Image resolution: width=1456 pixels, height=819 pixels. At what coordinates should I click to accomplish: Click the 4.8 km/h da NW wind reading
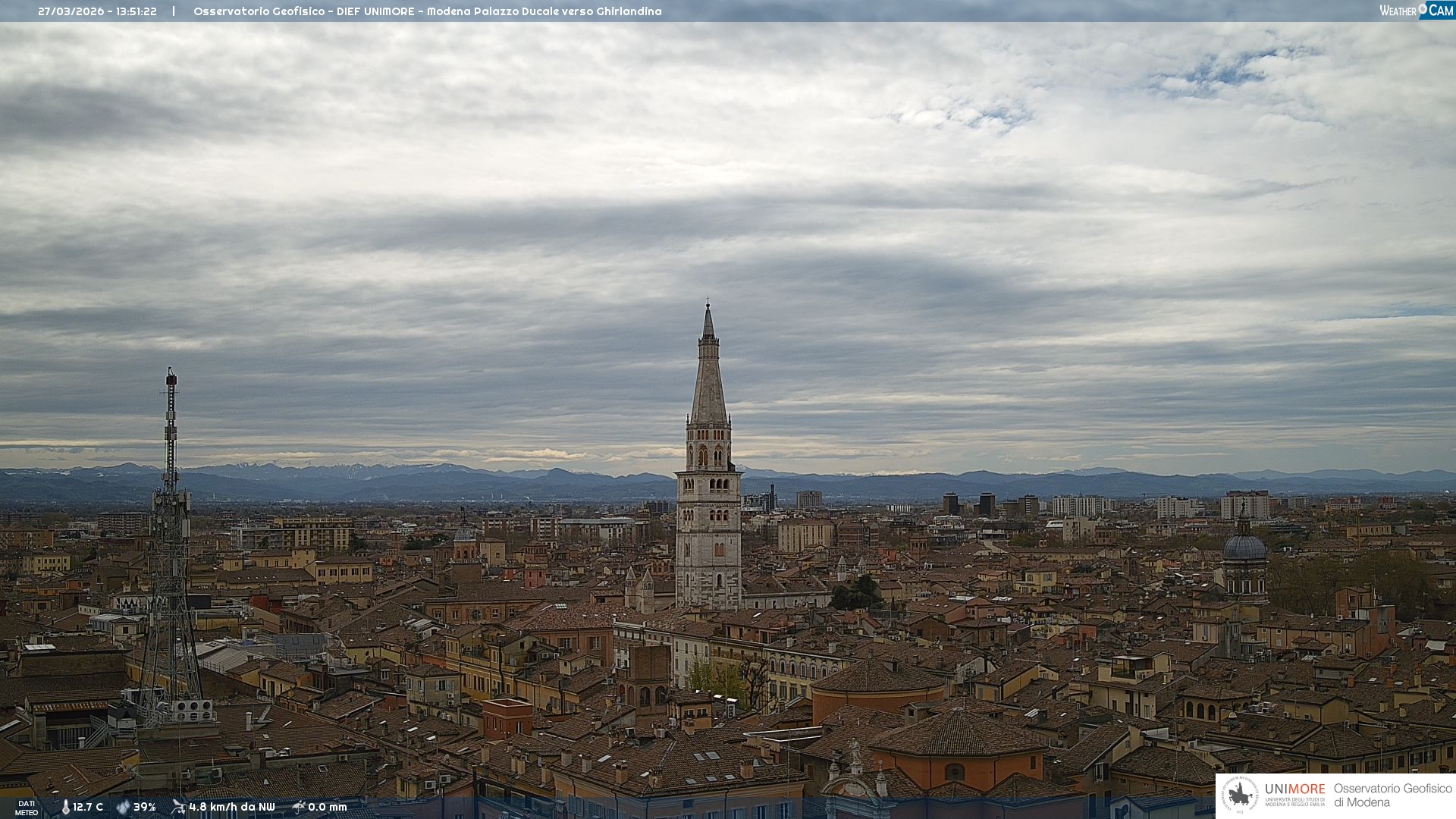[231, 807]
